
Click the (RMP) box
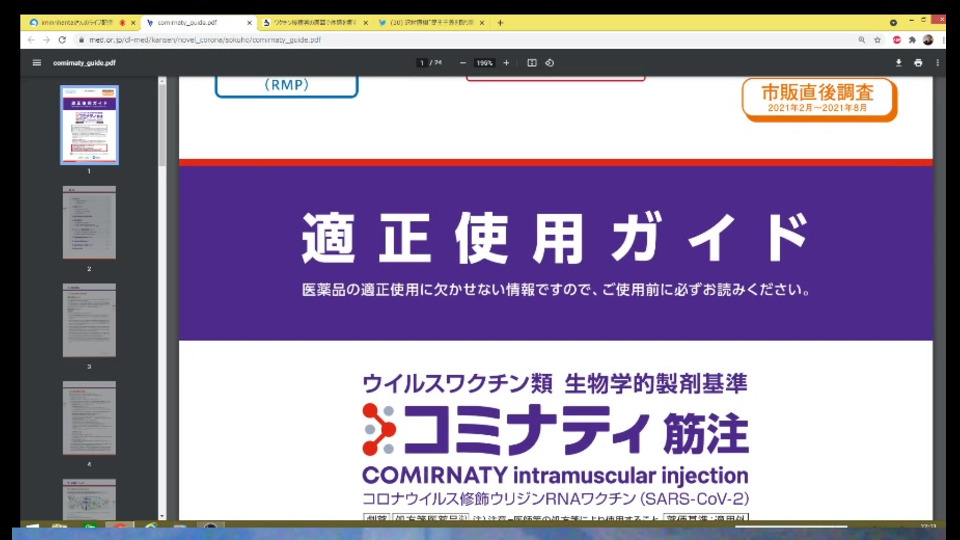click(x=287, y=86)
